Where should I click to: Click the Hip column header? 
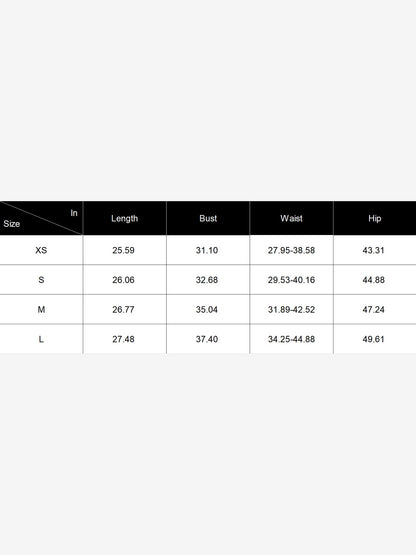(375, 218)
